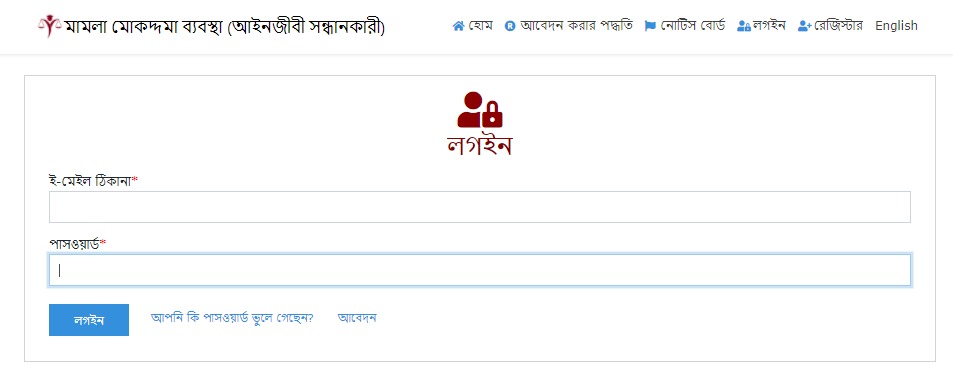Focus the ই-মেইল ঠিকানা input field

tap(480, 207)
